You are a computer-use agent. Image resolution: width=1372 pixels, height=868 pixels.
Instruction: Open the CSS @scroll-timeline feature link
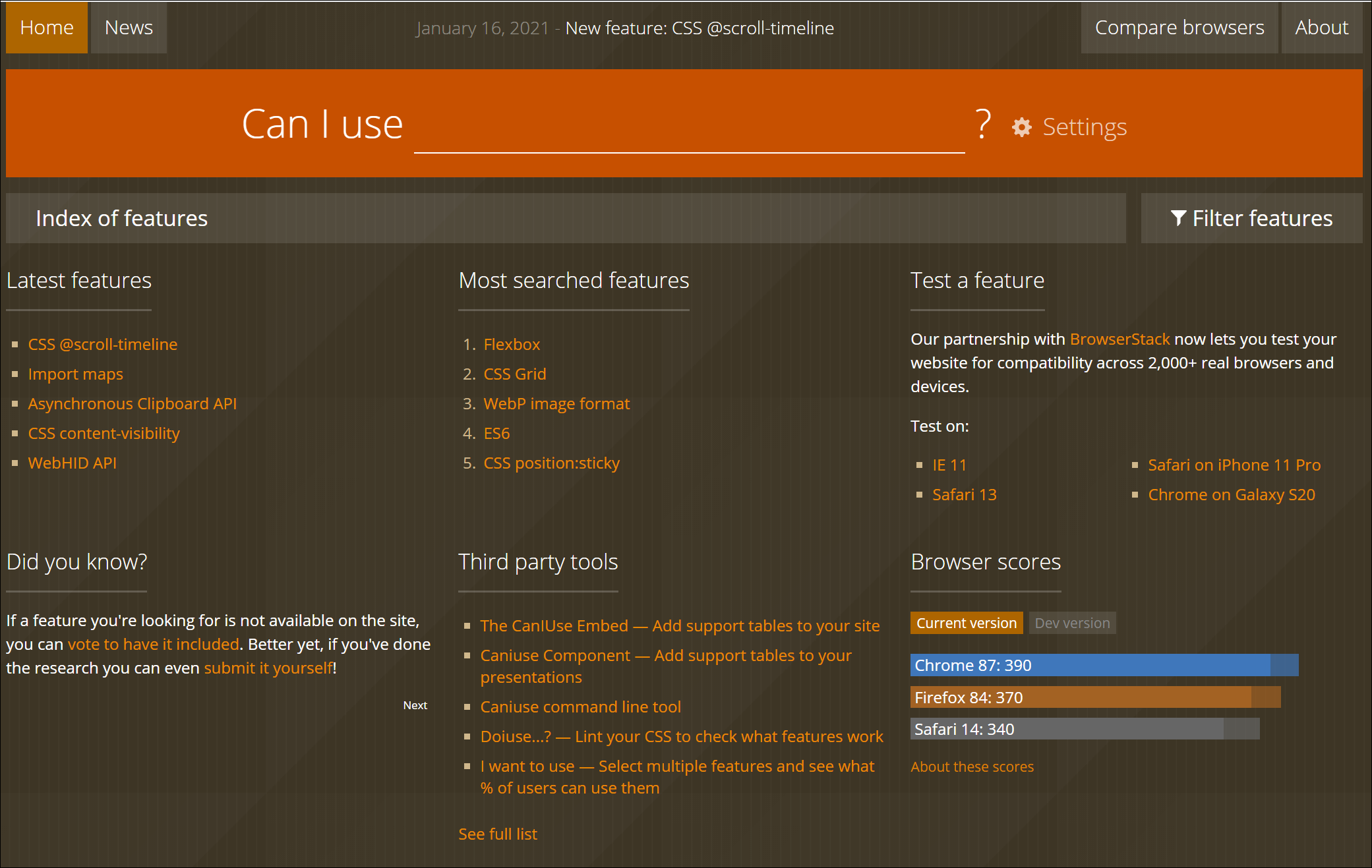tap(103, 344)
